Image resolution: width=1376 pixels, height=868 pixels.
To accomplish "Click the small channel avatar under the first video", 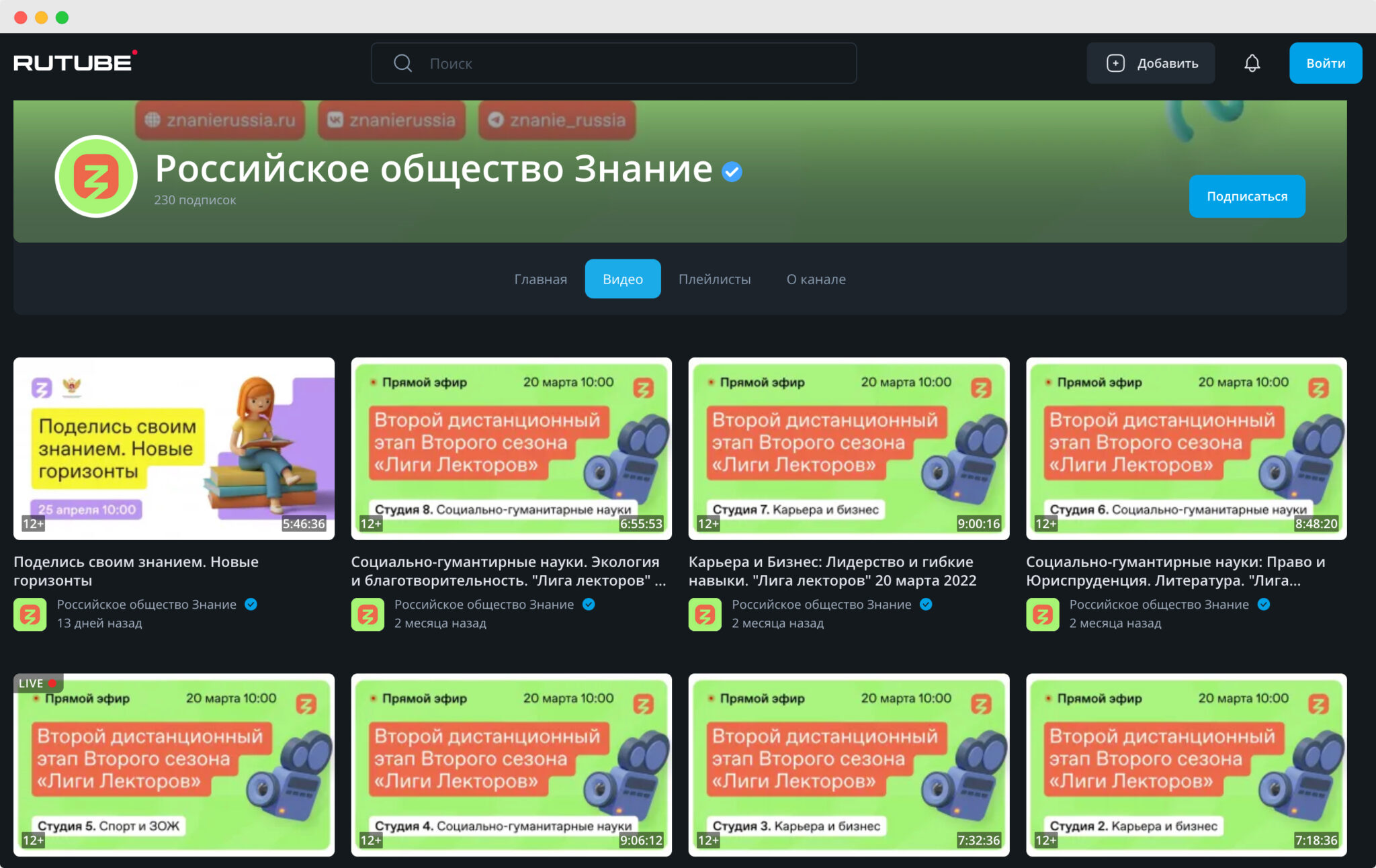I will [30, 614].
